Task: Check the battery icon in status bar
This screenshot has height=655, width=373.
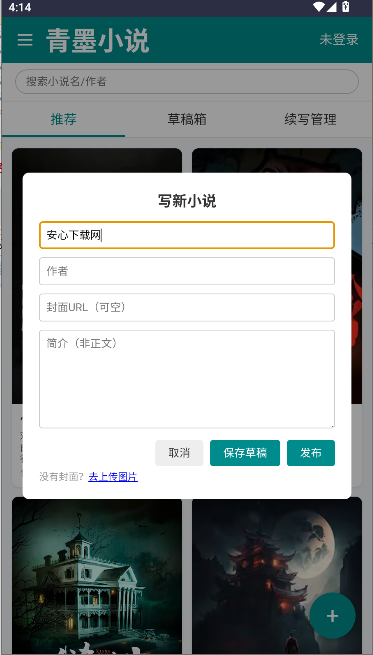Action: pos(345,7)
